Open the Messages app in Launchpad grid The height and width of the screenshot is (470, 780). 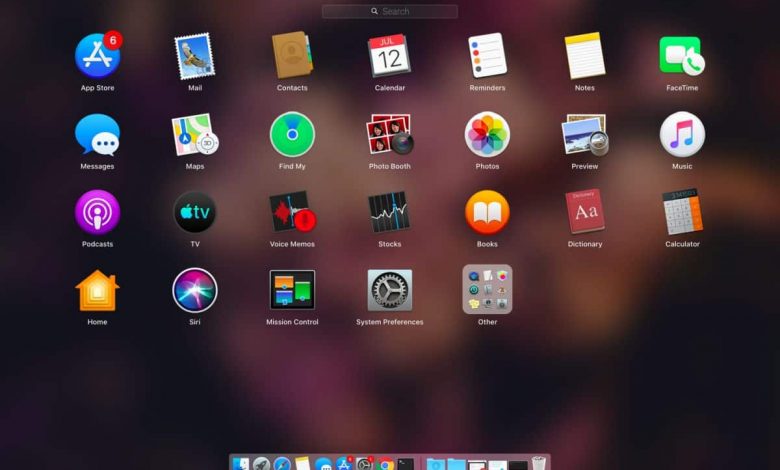pos(98,134)
